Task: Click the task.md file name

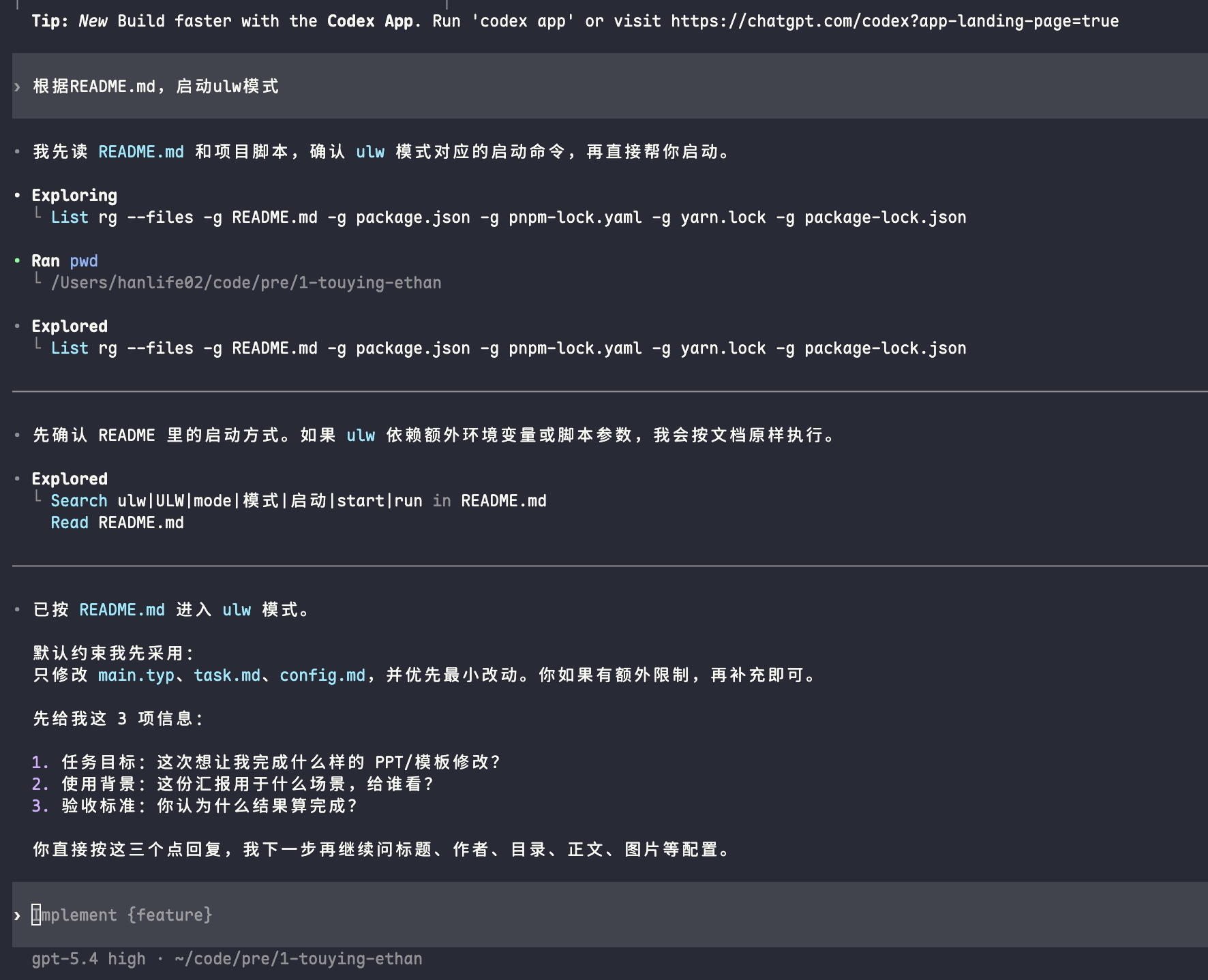Action: (x=227, y=675)
